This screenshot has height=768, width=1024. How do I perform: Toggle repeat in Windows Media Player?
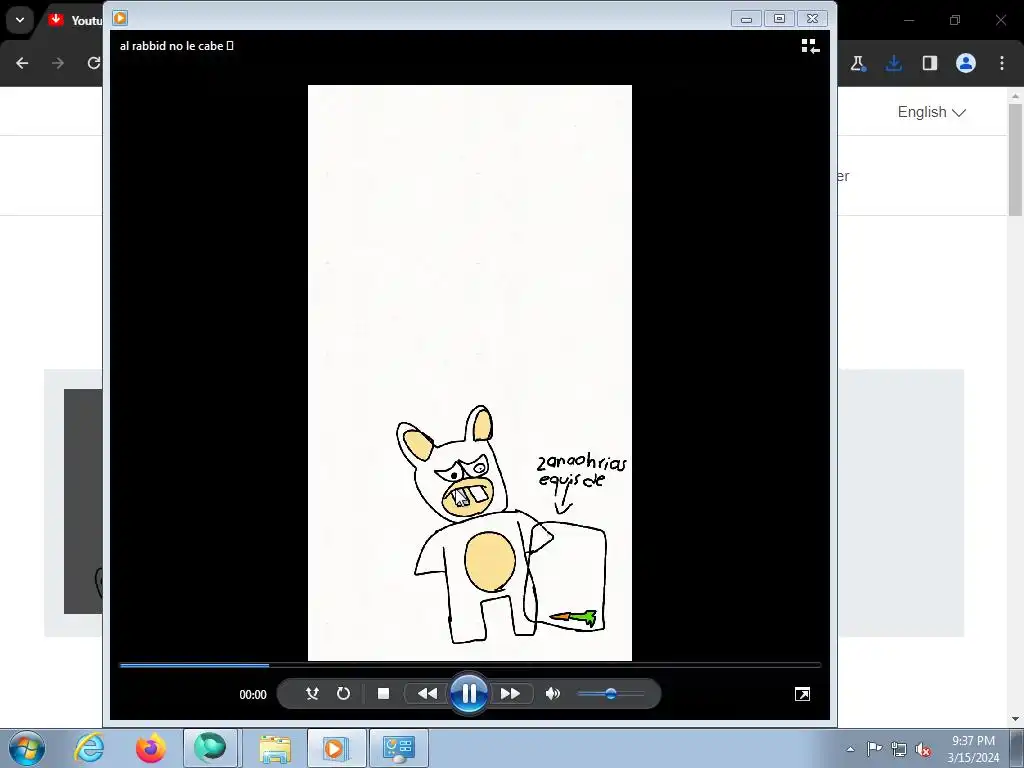(344, 694)
